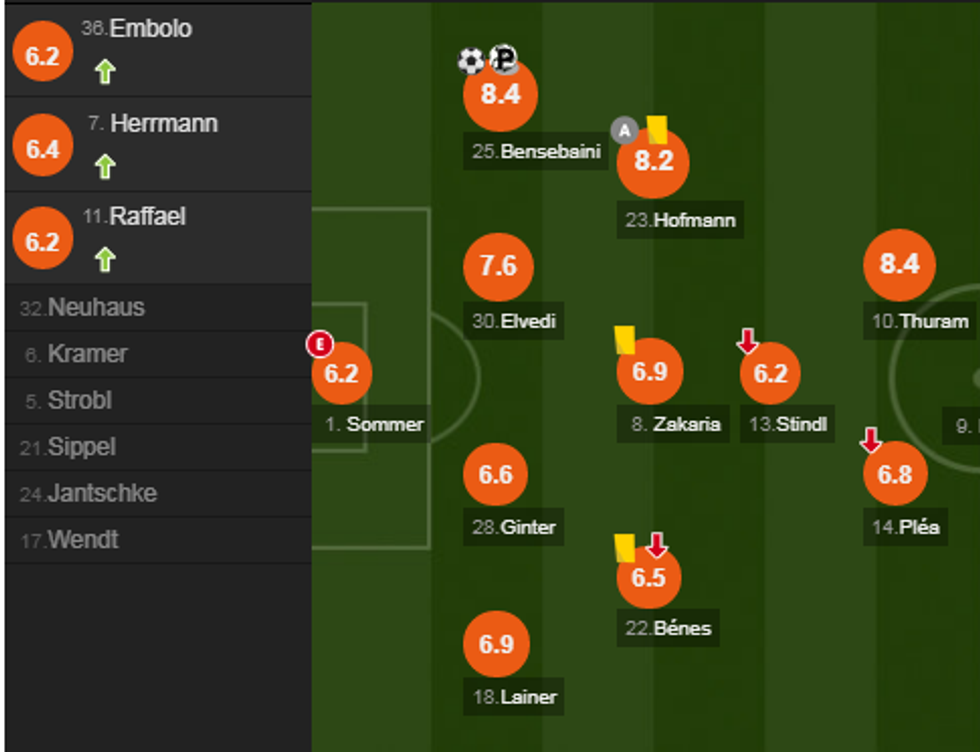Click the penalty icon above Bensebaini's rating

[x=505, y=60]
